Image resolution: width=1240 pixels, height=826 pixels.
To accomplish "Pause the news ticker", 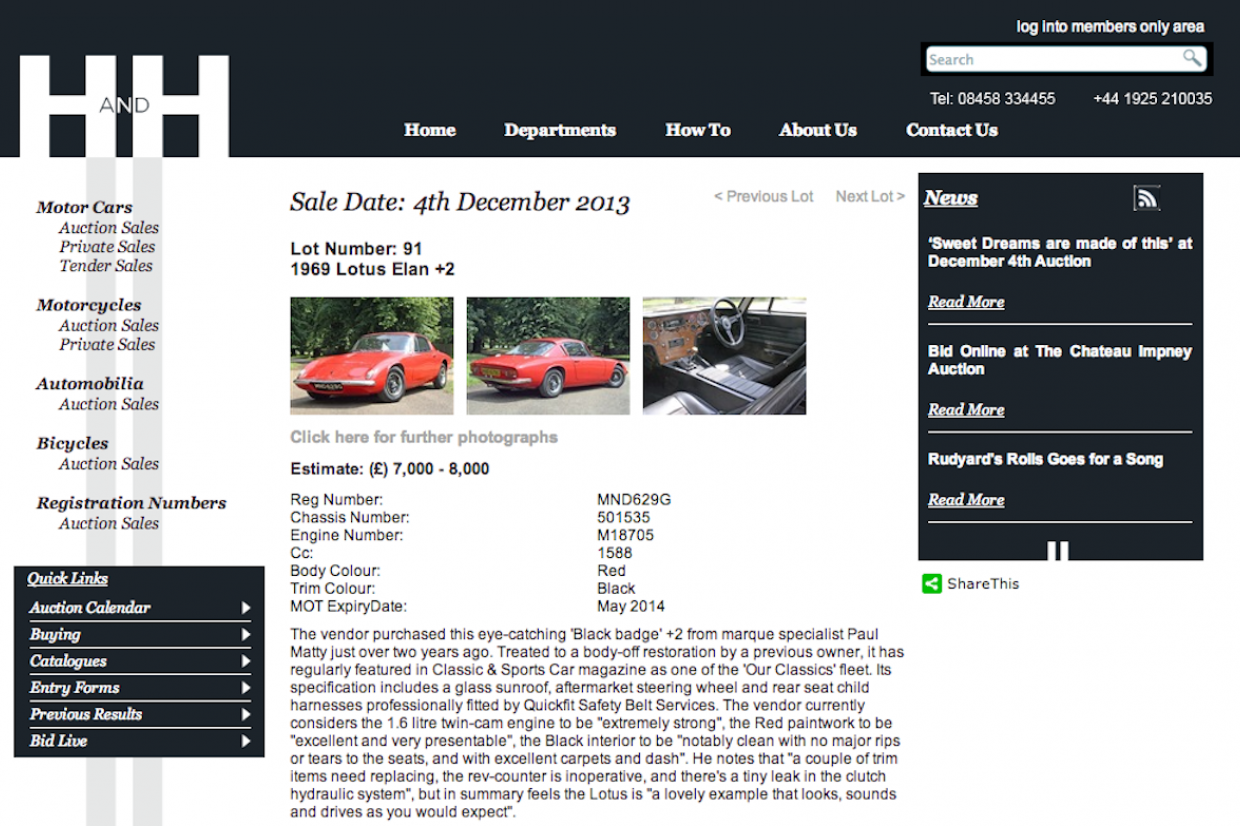I will click(1058, 551).
